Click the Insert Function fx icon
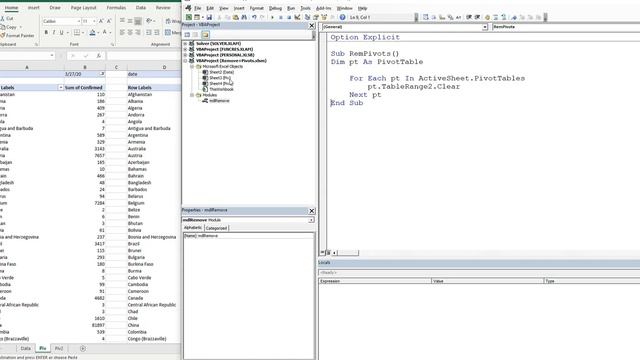The height and width of the screenshot is (360, 640). [x=98, y=56]
